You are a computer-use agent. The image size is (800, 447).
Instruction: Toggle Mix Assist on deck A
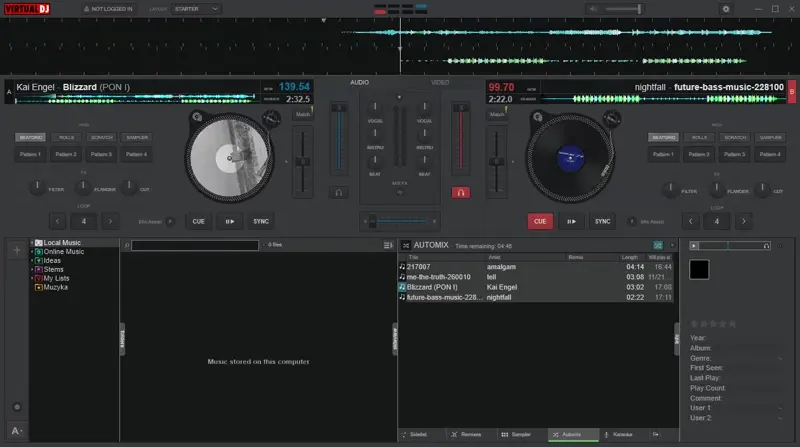pyautogui.click(x=170, y=221)
